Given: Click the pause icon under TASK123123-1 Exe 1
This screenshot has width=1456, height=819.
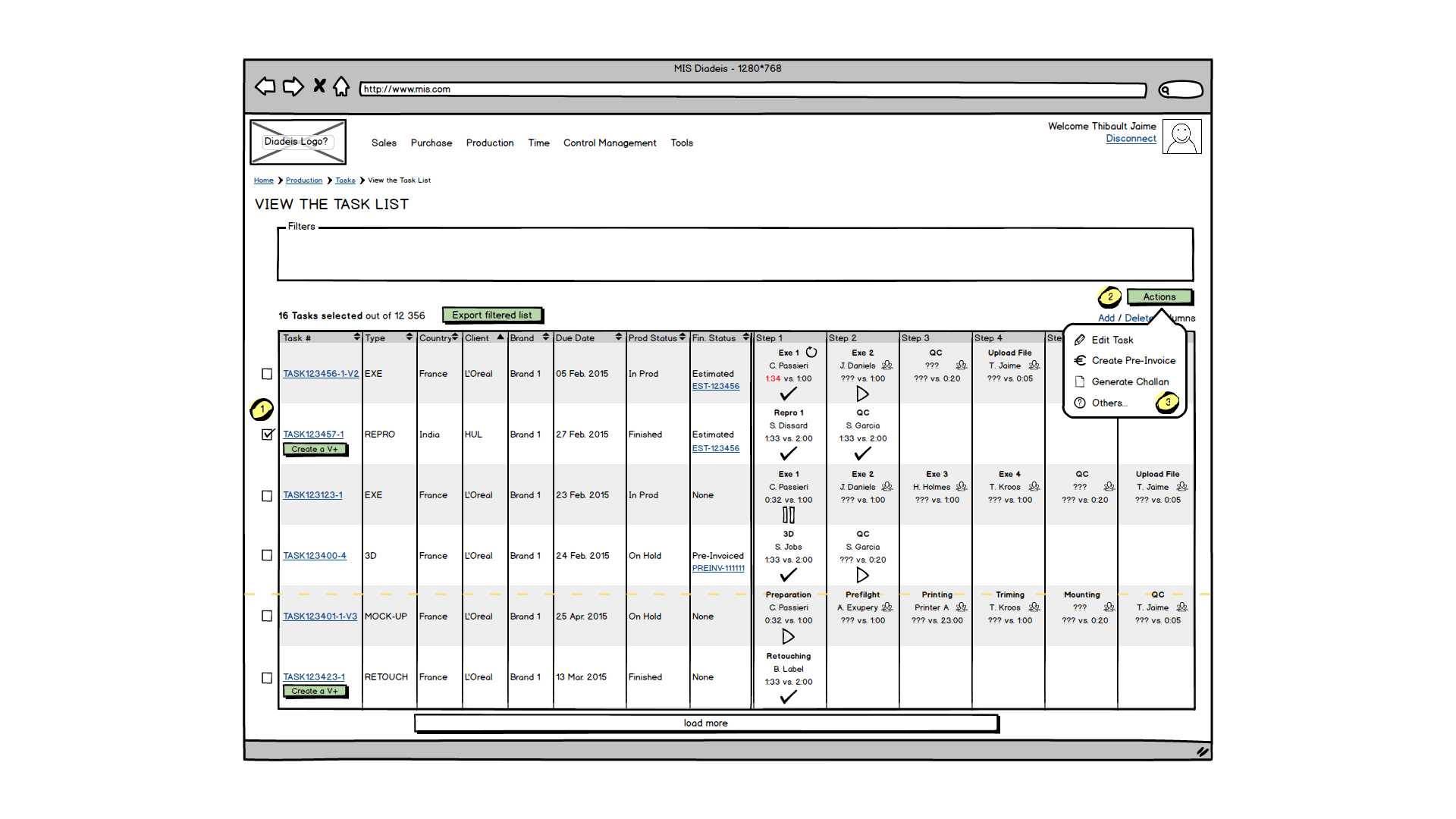Looking at the screenshot, I should tap(789, 515).
